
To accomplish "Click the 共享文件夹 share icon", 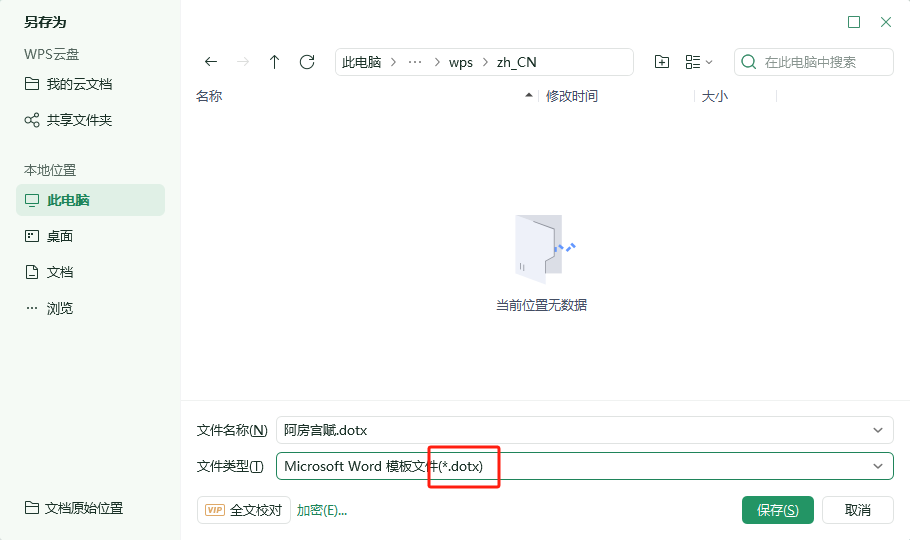I will (32, 120).
